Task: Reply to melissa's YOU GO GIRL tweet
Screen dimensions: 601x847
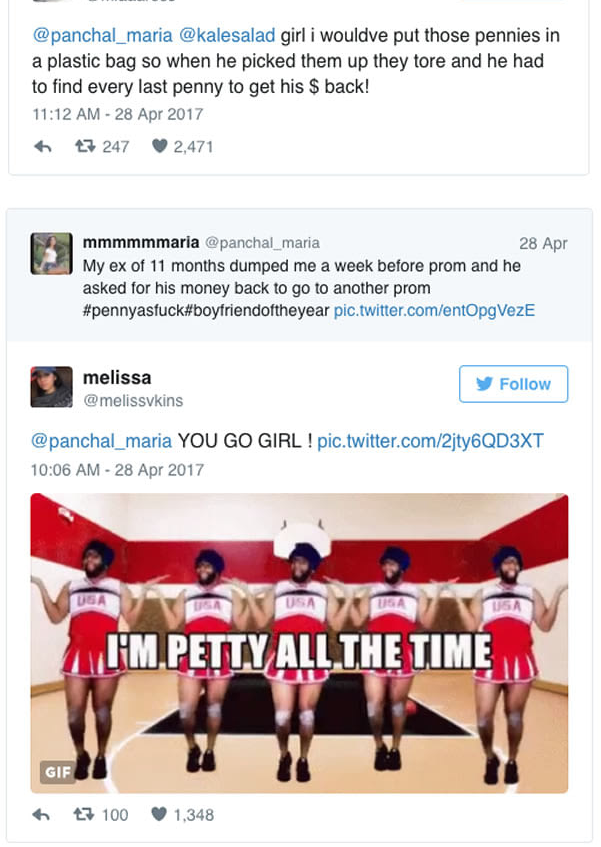Action: tap(42, 815)
